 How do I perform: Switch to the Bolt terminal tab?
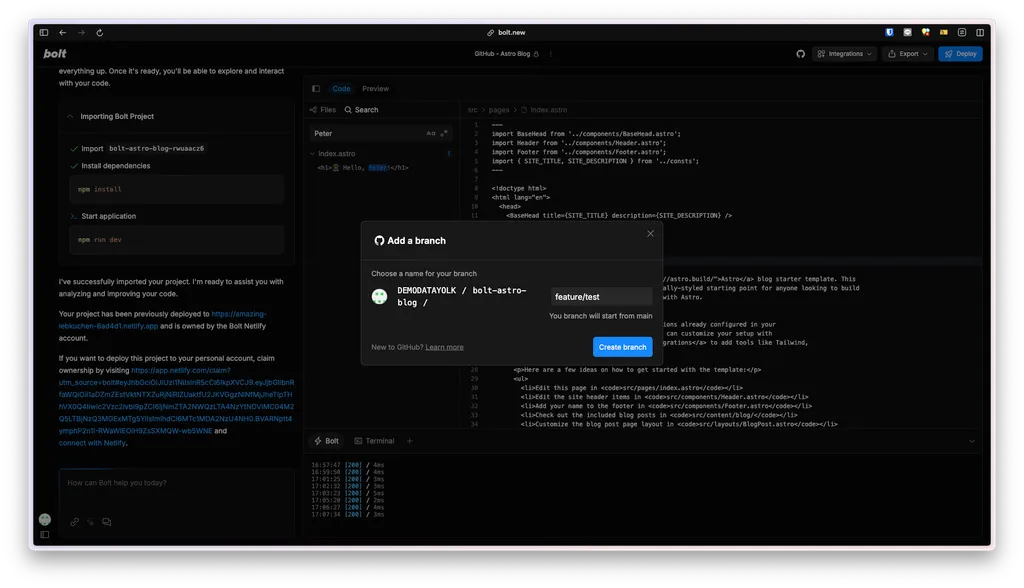pyautogui.click(x=327, y=441)
